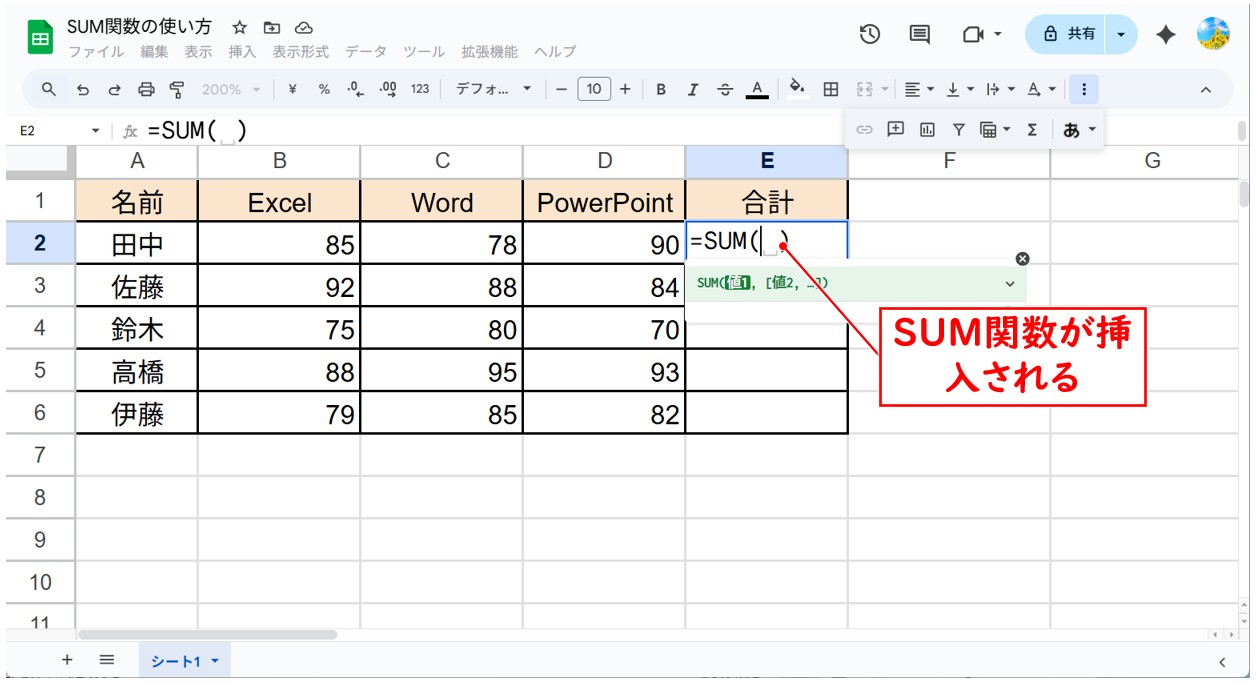Open the 200% zoom dropdown
The image size is (1256, 685).
coord(230,89)
